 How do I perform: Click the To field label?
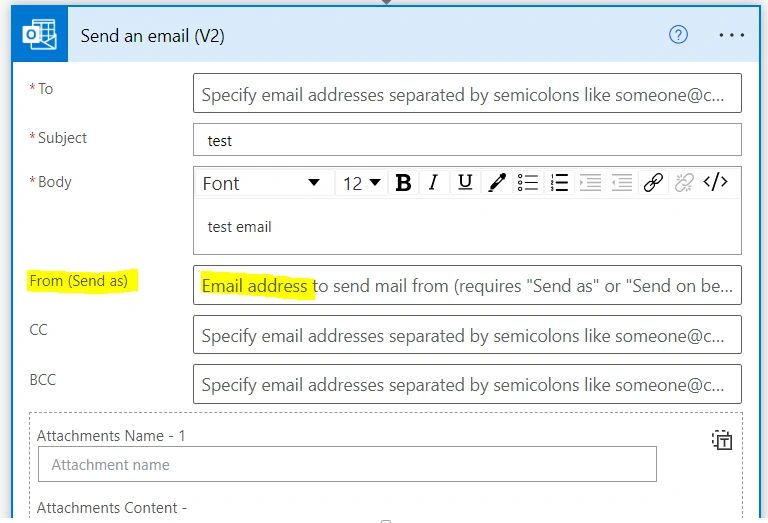click(x=46, y=89)
